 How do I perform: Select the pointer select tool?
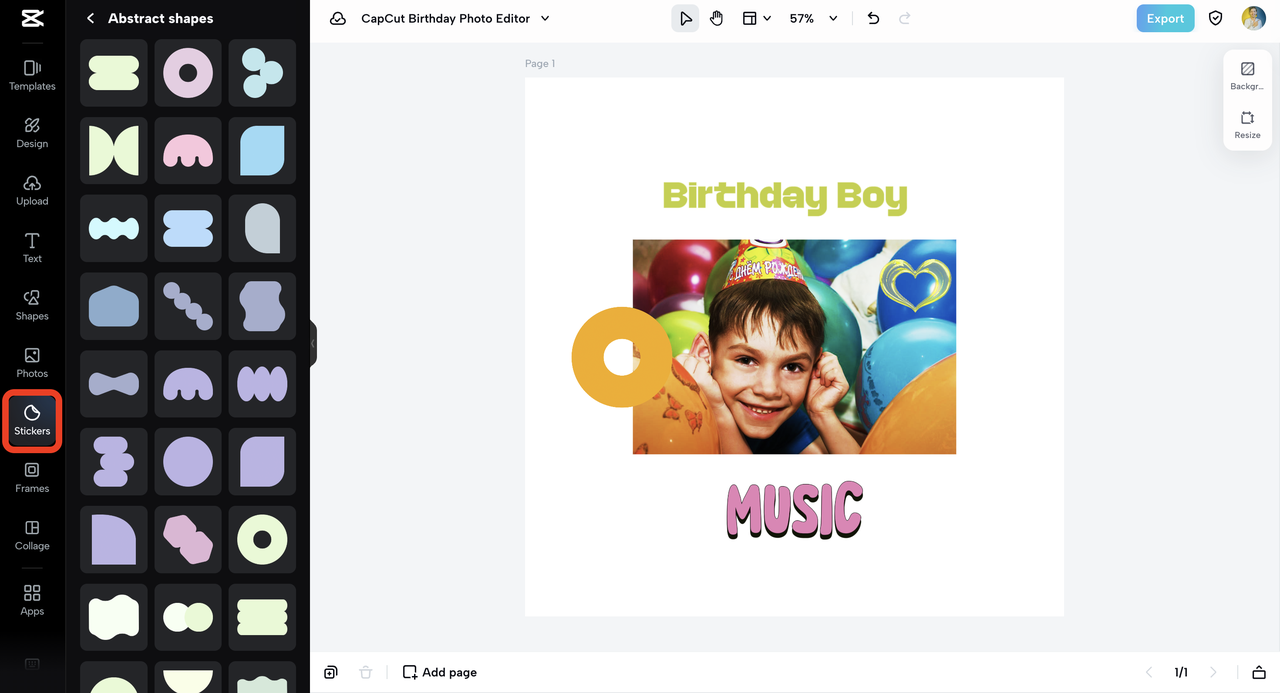685,18
